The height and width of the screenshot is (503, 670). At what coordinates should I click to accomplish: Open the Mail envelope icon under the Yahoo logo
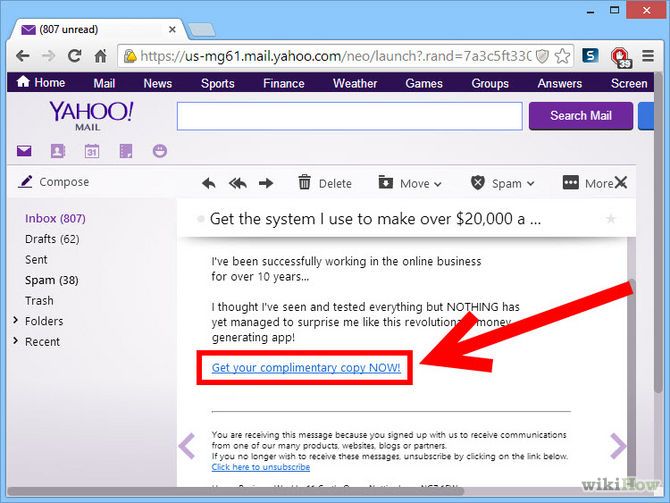point(24,151)
